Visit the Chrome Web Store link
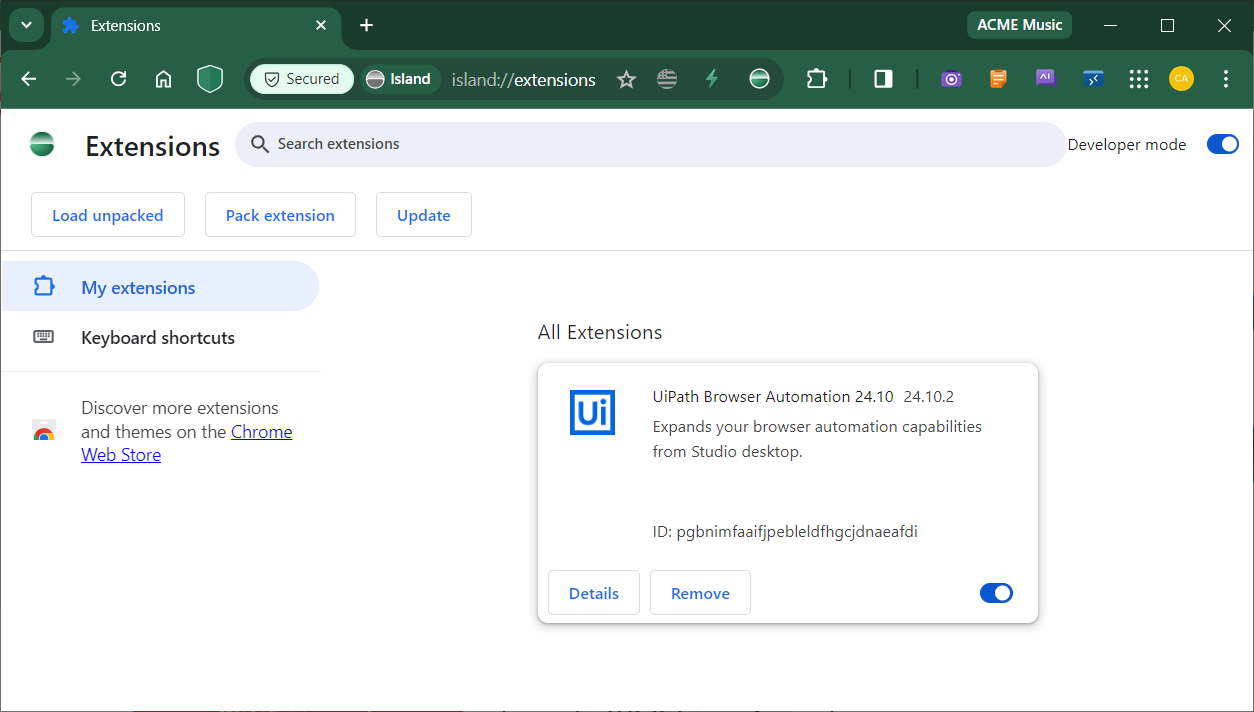 [x=261, y=431]
